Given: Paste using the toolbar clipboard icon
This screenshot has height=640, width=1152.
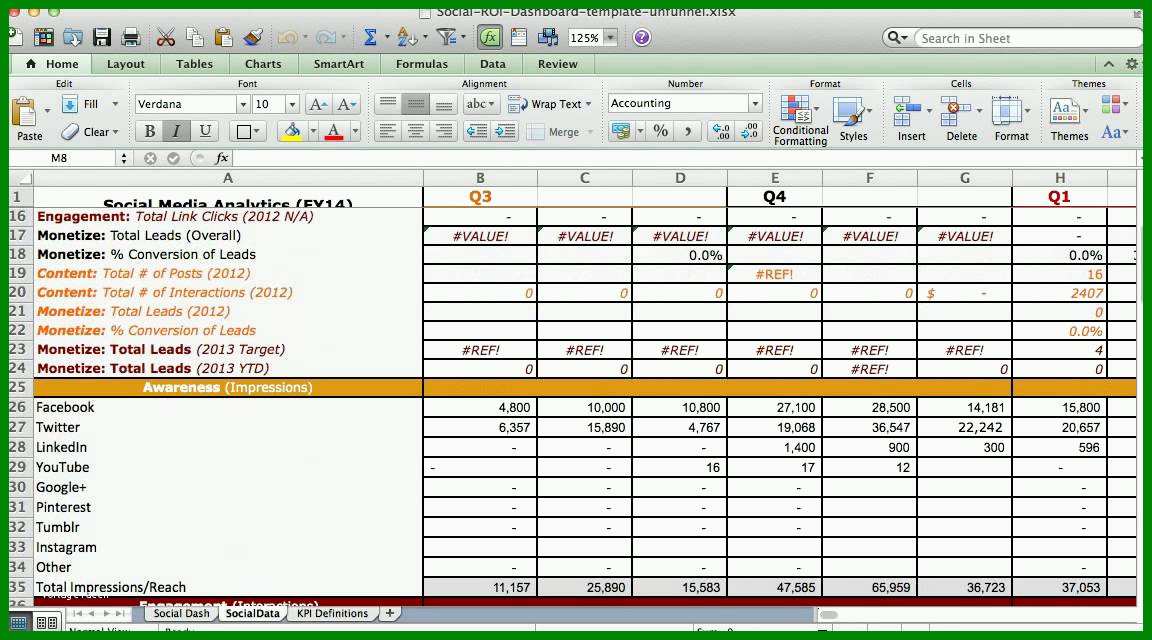Looking at the screenshot, I should pos(223,37).
